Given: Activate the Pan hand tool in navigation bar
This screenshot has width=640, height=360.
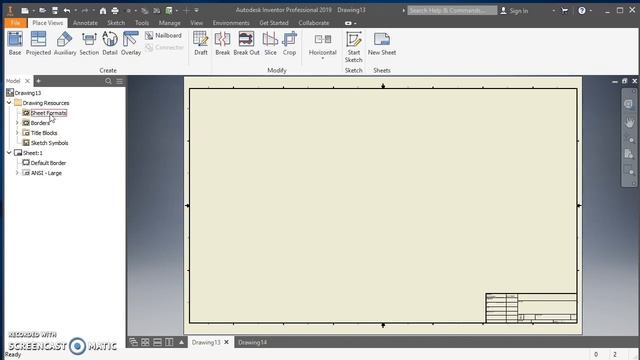Looking at the screenshot, I should (629, 122).
